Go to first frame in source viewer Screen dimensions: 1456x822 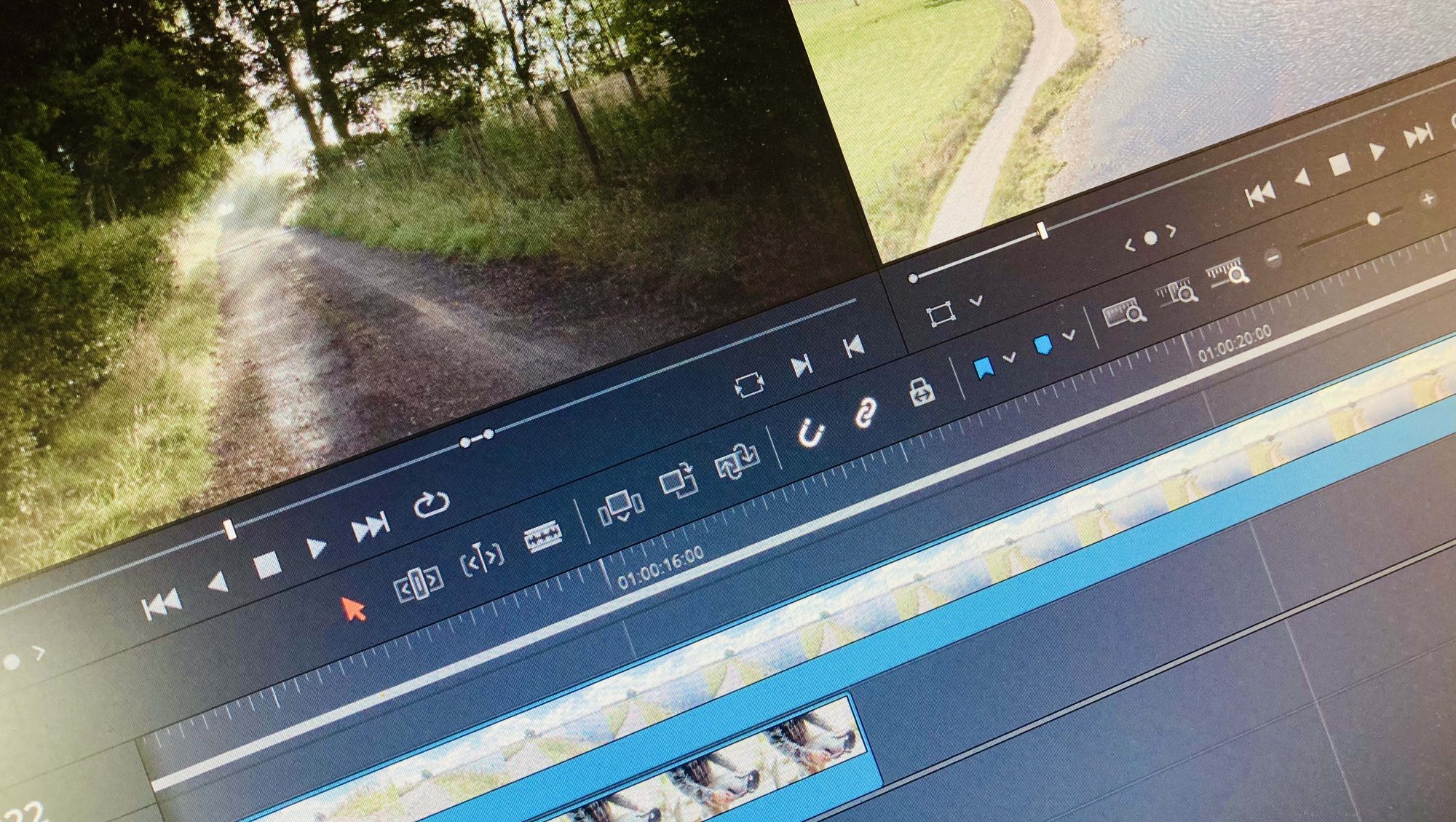click(162, 604)
